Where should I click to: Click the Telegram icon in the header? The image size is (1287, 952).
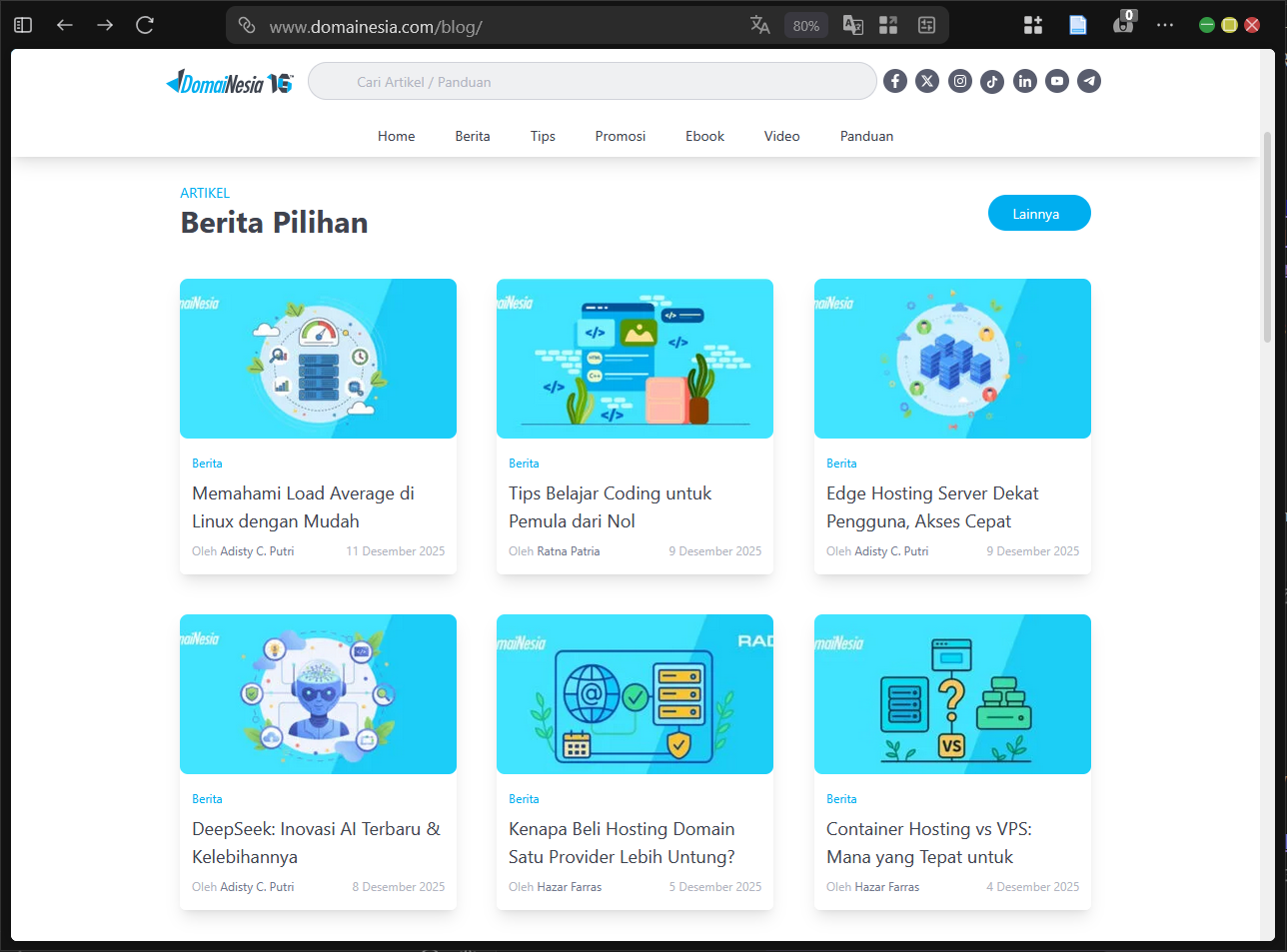tap(1088, 81)
